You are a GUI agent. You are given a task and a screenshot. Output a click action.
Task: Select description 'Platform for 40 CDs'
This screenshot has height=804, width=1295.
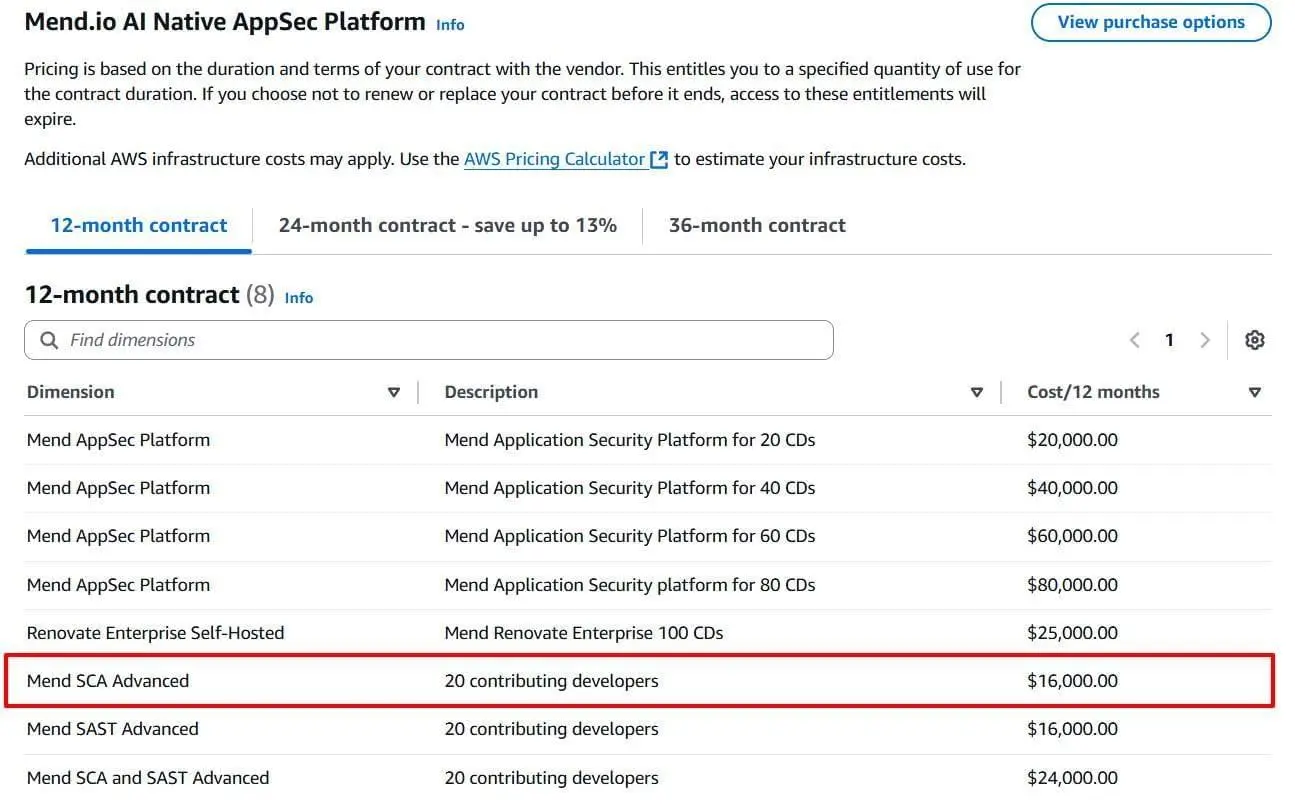(630, 488)
